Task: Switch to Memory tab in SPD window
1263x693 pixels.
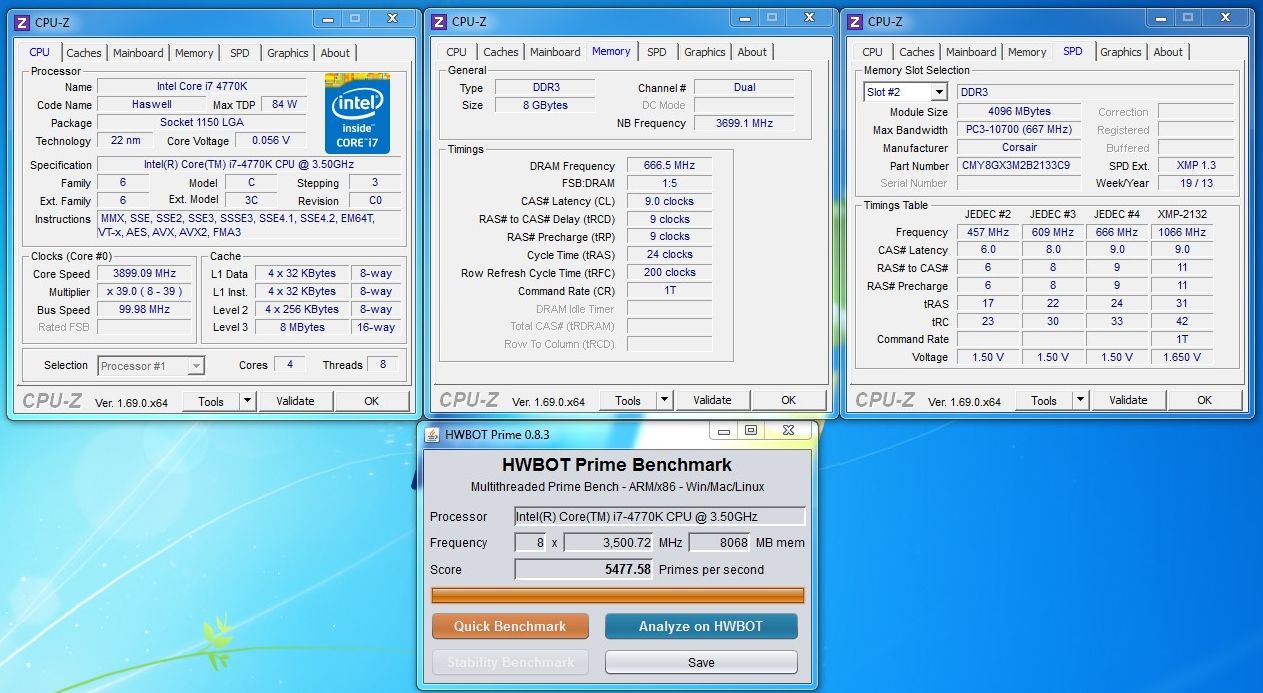Action: click(1027, 52)
